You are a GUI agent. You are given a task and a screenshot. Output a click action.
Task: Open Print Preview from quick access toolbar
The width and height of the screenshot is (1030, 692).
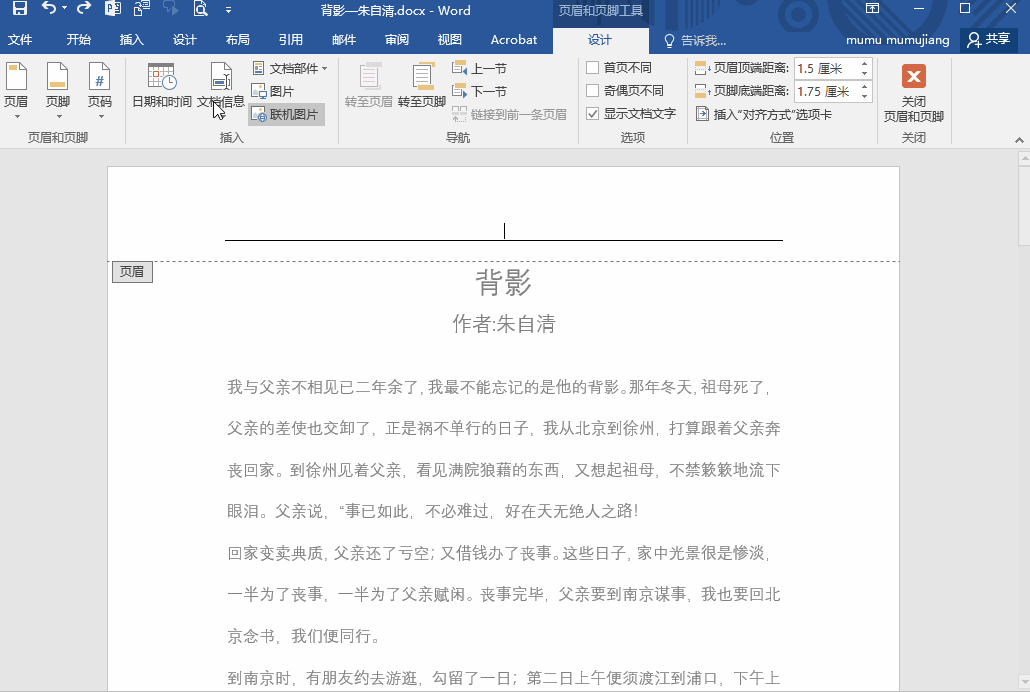click(x=200, y=9)
